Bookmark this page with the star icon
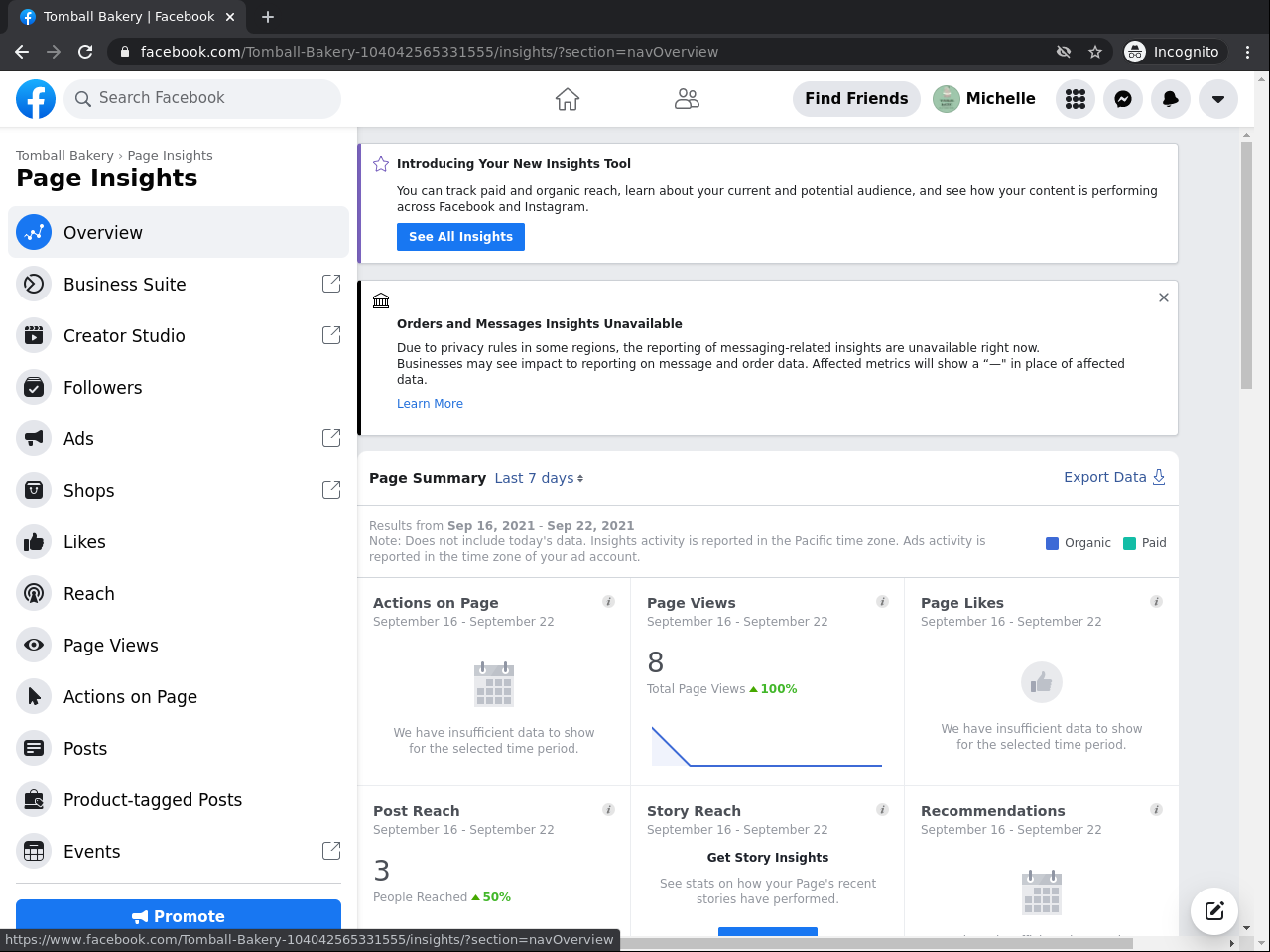 click(1095, 52)
